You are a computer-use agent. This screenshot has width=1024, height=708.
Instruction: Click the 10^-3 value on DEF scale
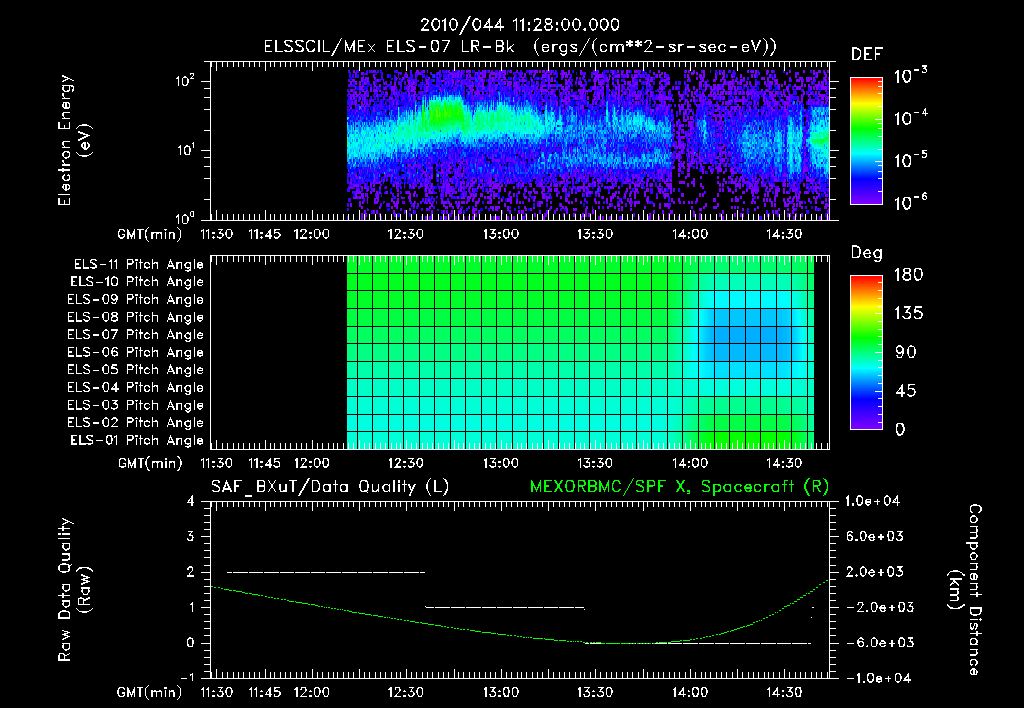click(x=910, y=75)
